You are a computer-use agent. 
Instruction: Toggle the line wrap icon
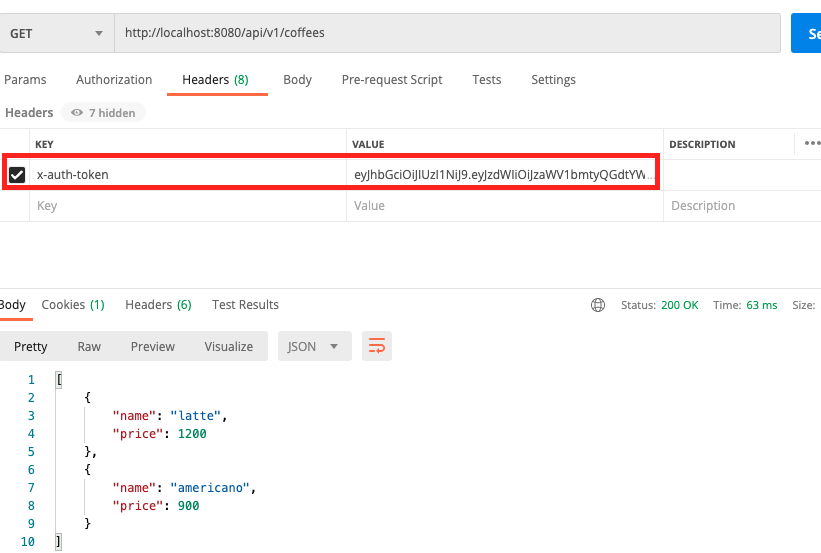coord(376,346)
